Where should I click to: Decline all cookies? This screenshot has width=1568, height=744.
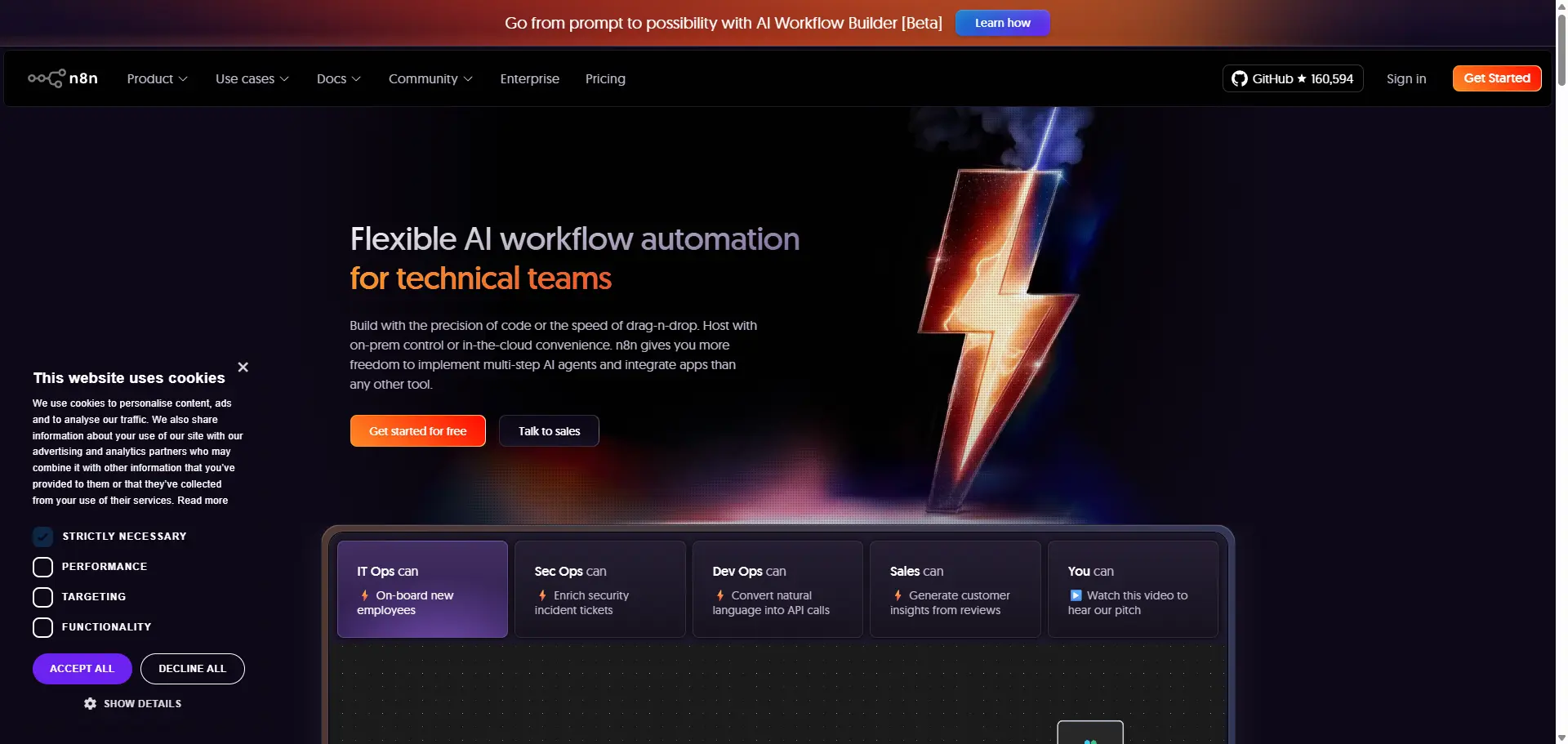pyautogui.click(x=193, y=669)
